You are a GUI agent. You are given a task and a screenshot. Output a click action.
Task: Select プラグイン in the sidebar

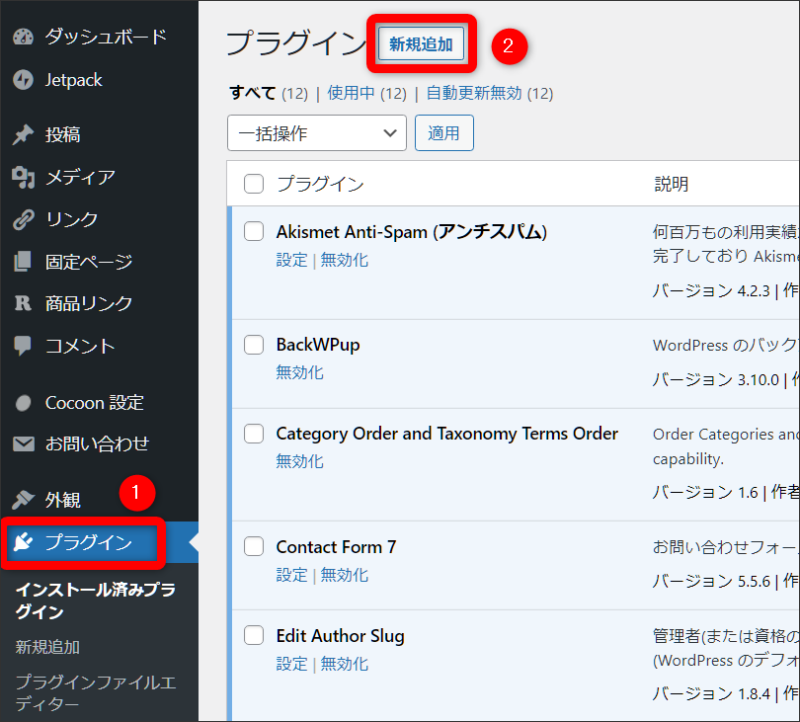tap(89, 542)
